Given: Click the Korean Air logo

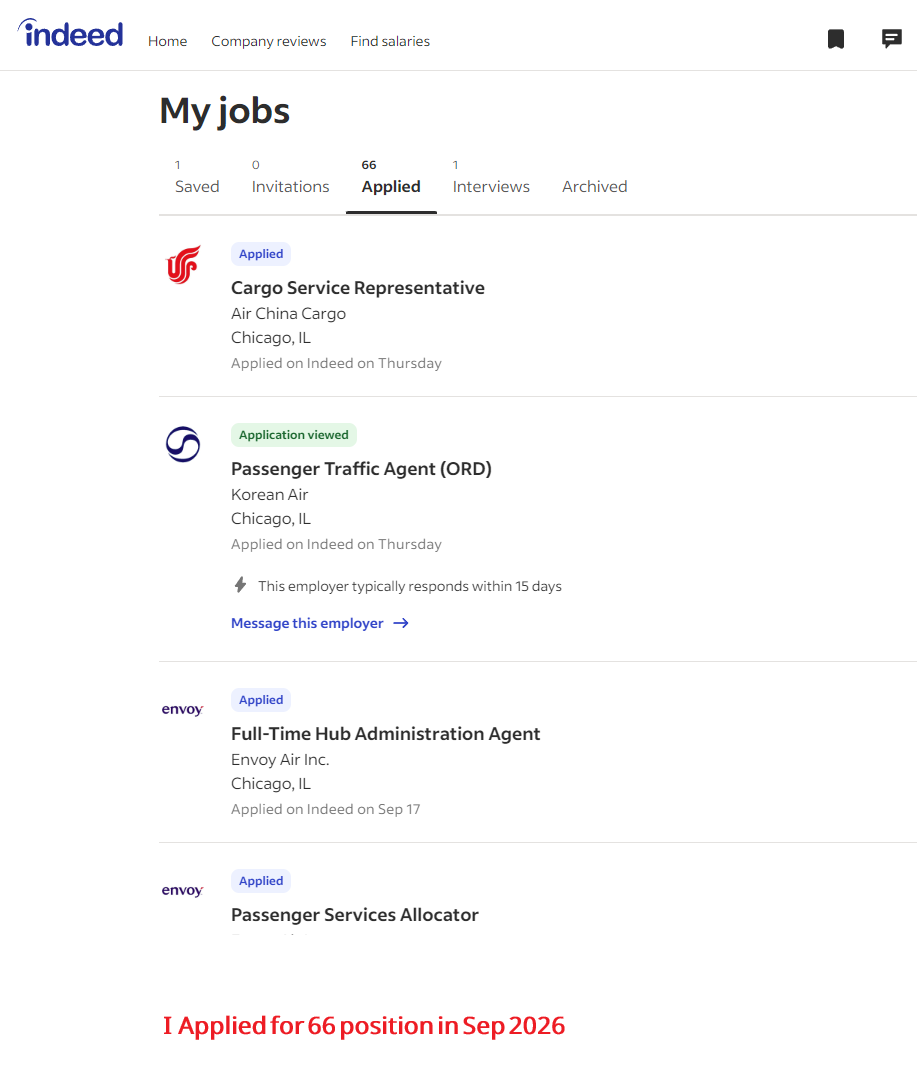Looking at the screenshot, I should pyautogui.click(x=183, y=444).
